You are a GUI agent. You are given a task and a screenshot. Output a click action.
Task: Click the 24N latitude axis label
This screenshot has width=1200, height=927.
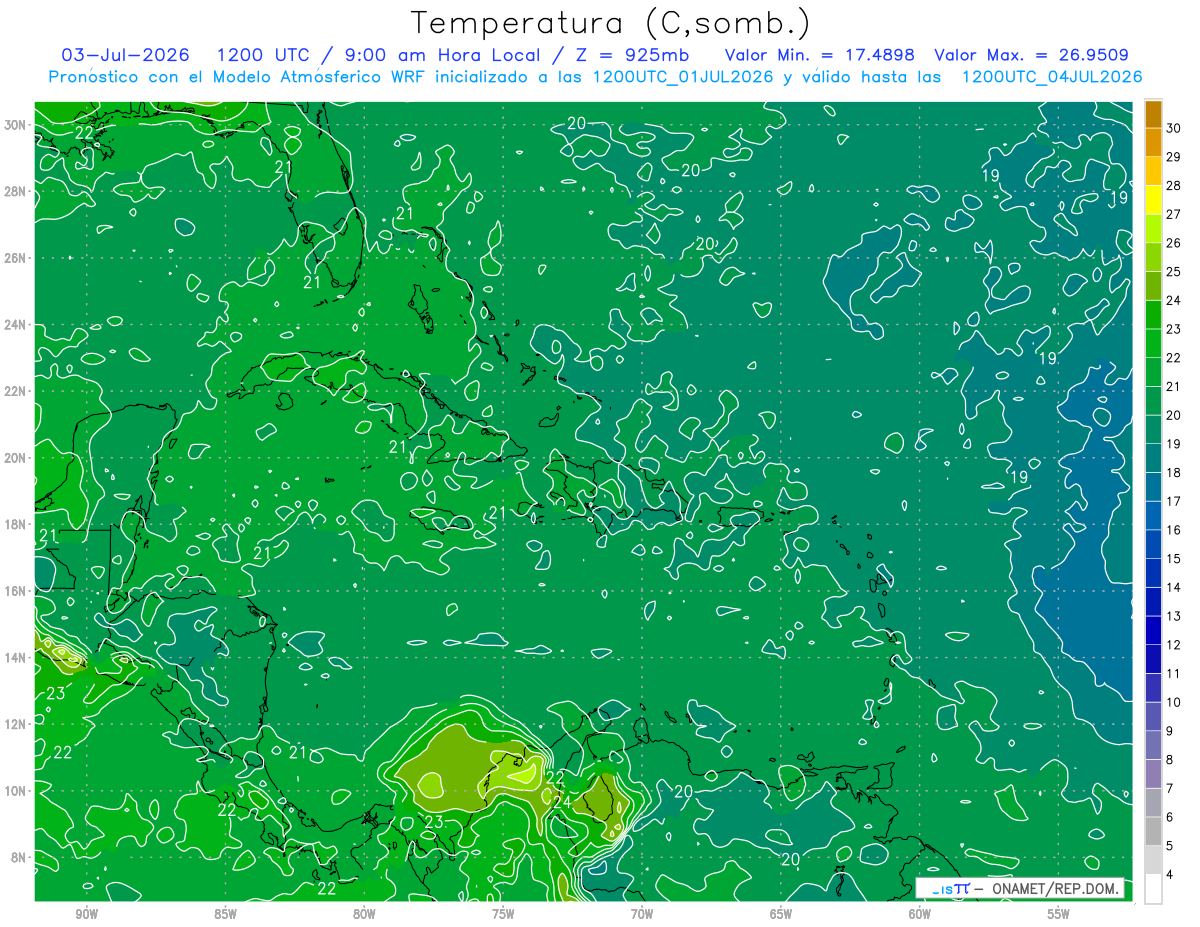click(x=16, y=325)
